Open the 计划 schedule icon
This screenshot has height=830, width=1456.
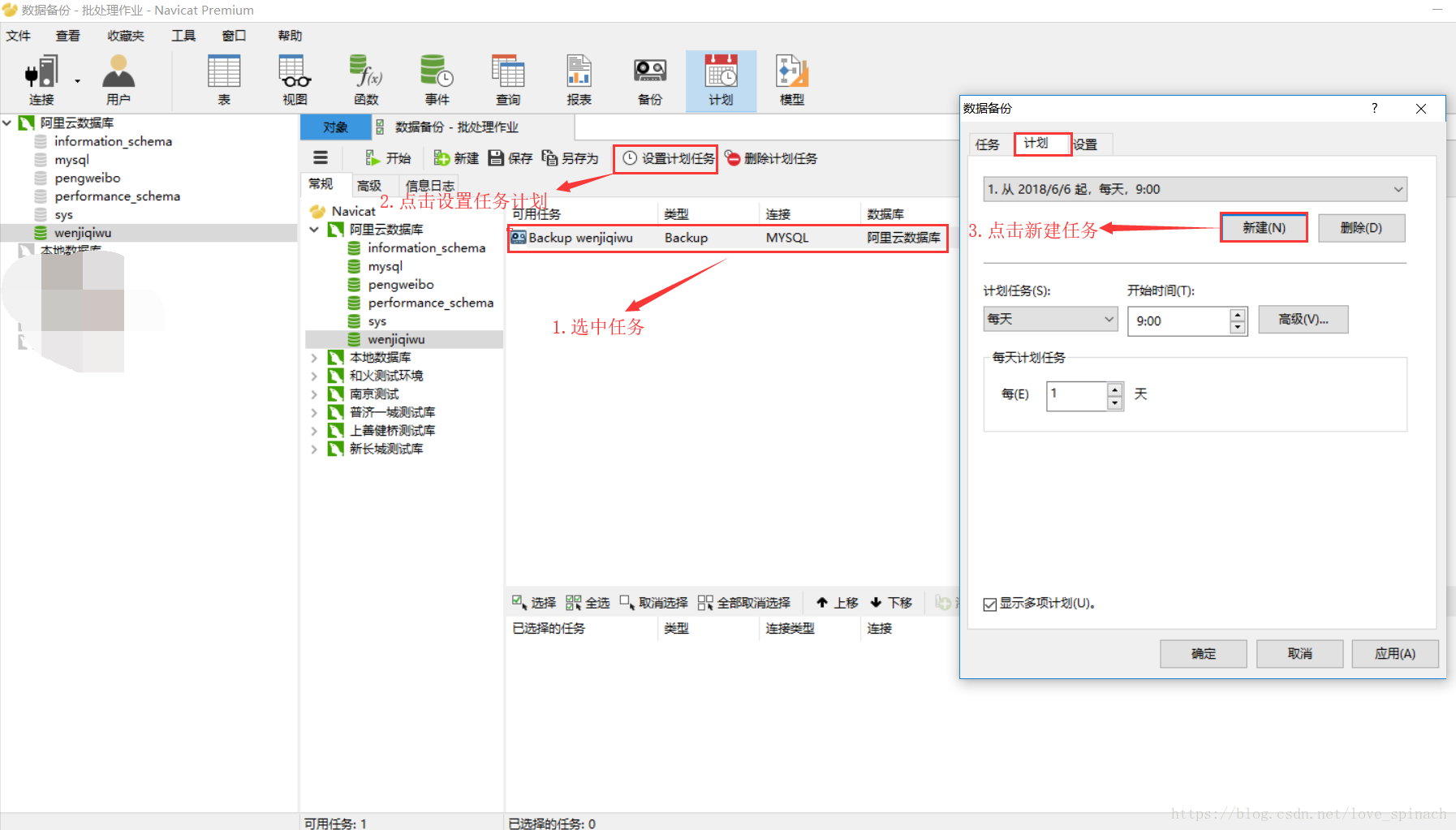(721, 80)
